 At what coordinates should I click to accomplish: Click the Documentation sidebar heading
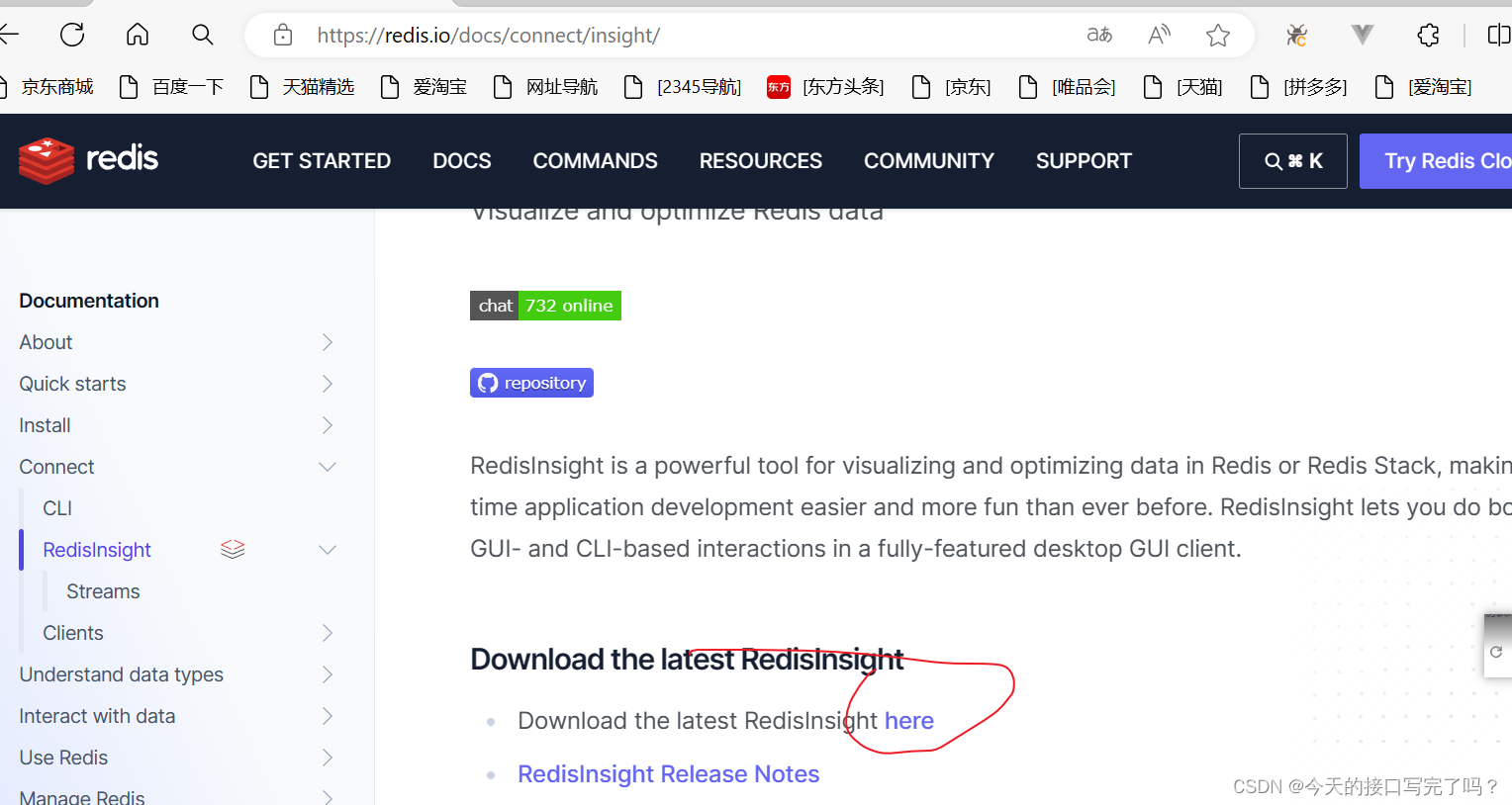pos(89,301)
